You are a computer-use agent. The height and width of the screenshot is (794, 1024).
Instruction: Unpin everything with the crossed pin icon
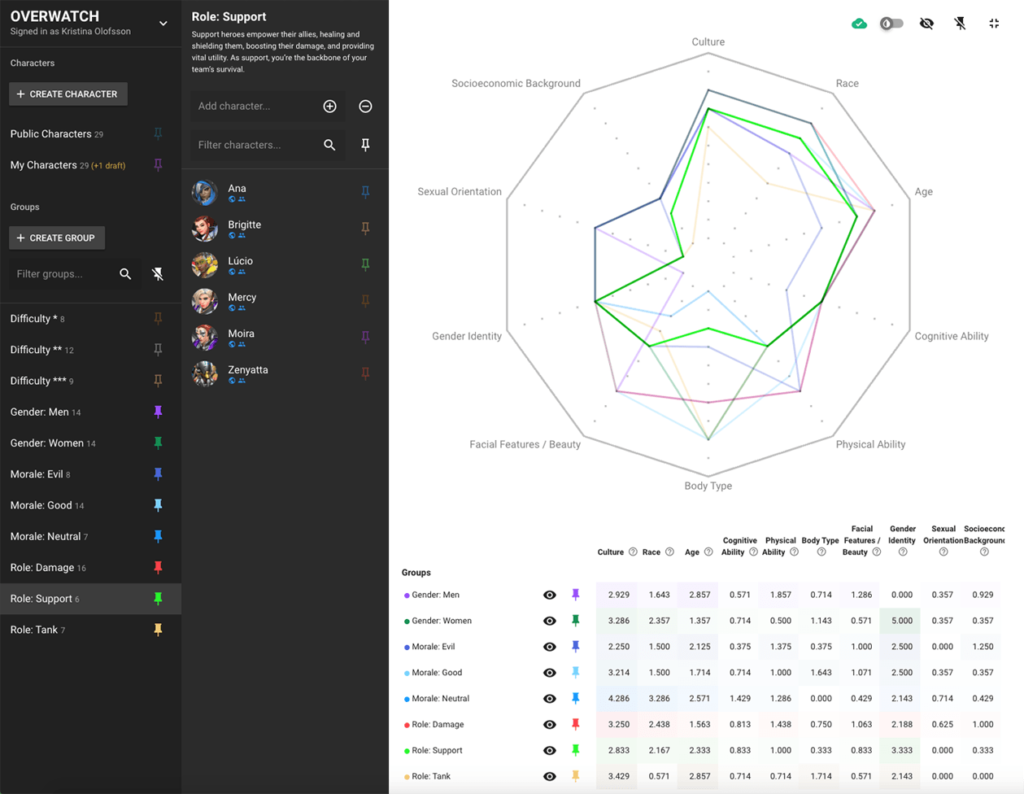point(959,22)
